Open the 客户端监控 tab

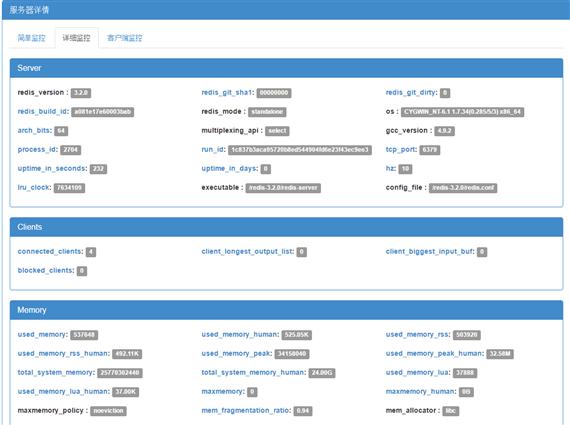click(x=124, y=38)
